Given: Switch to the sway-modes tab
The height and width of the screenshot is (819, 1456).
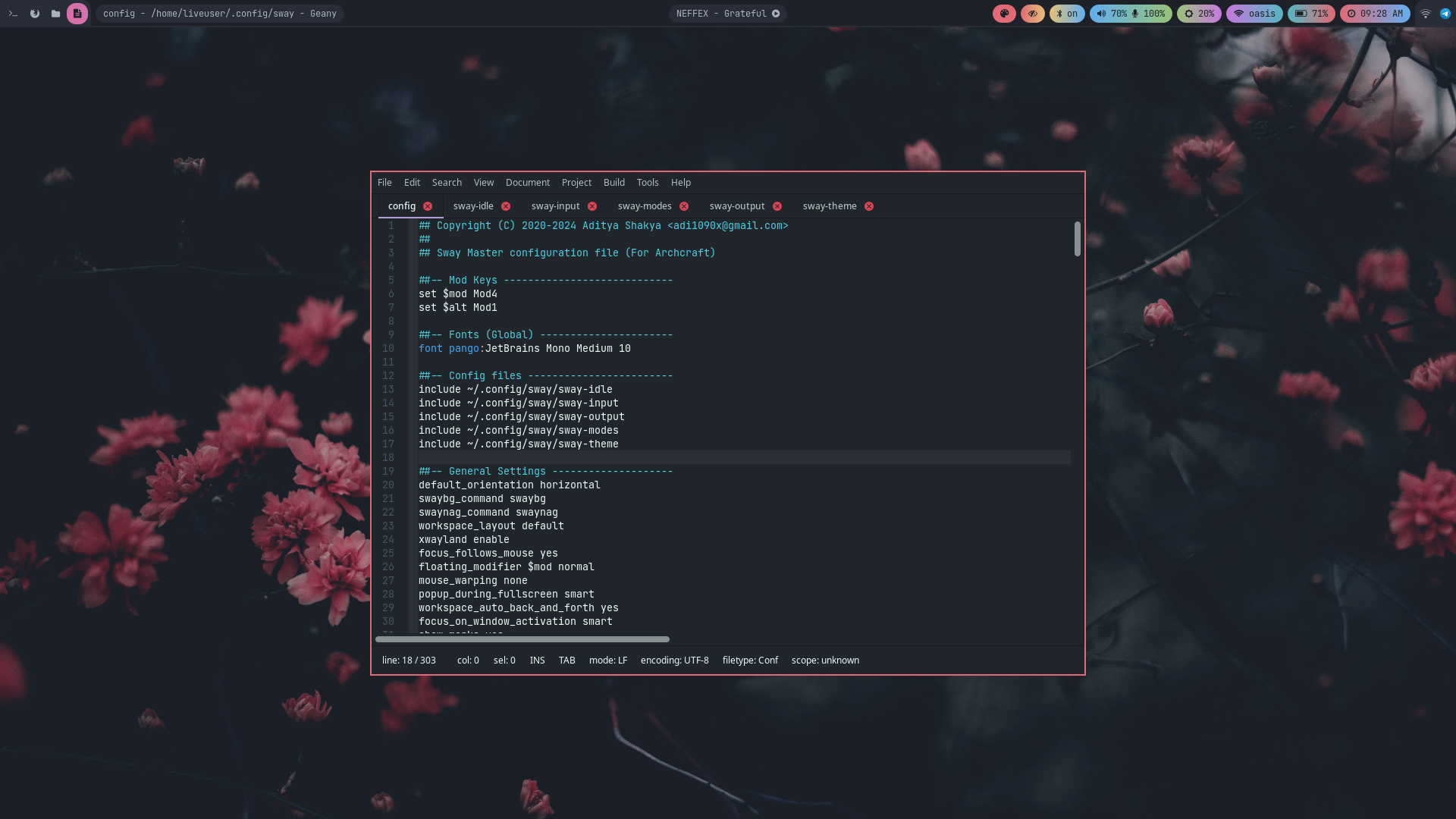Looking at the screenshot, I should point(644,206).
